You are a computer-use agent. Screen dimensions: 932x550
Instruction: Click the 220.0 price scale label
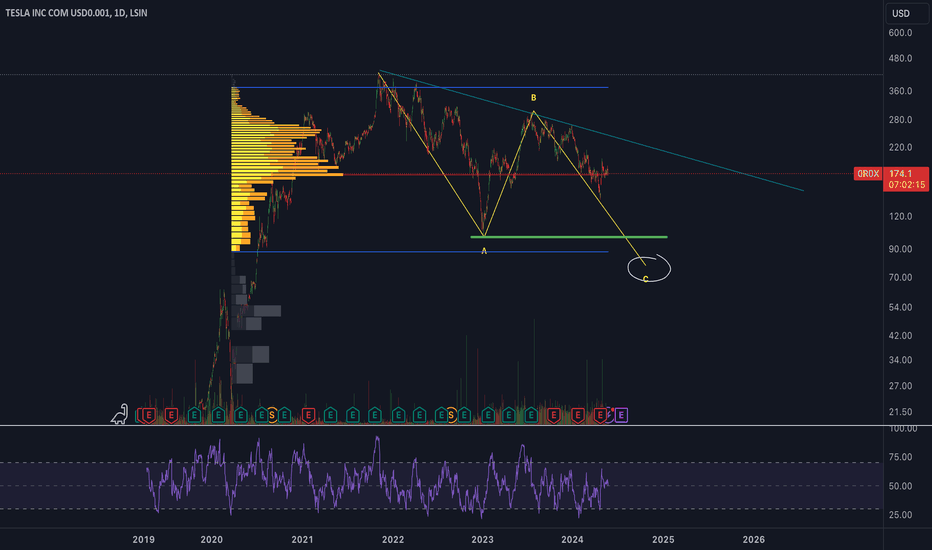(900, 147)
